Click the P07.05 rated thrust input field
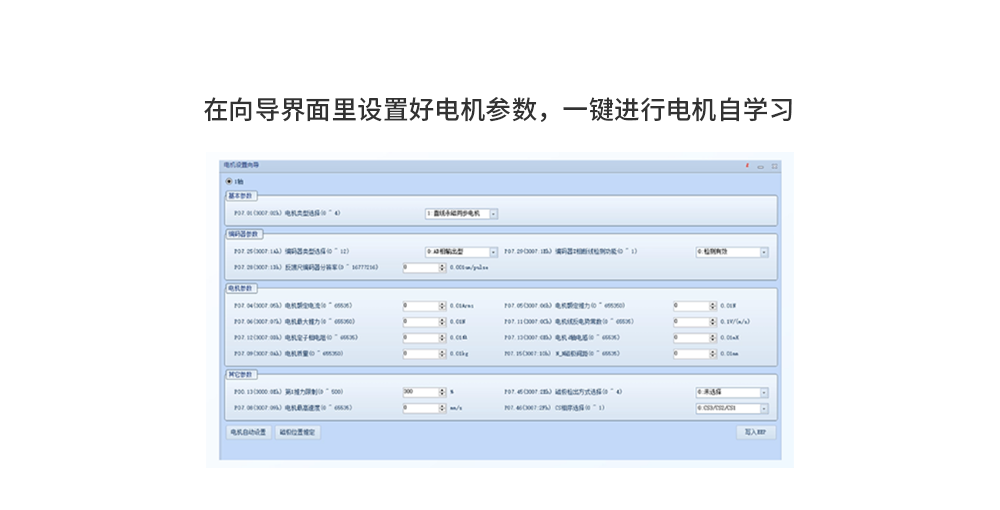Image resolution: width=1000 pixels, height=510 pixels. [x=691, y=305]
